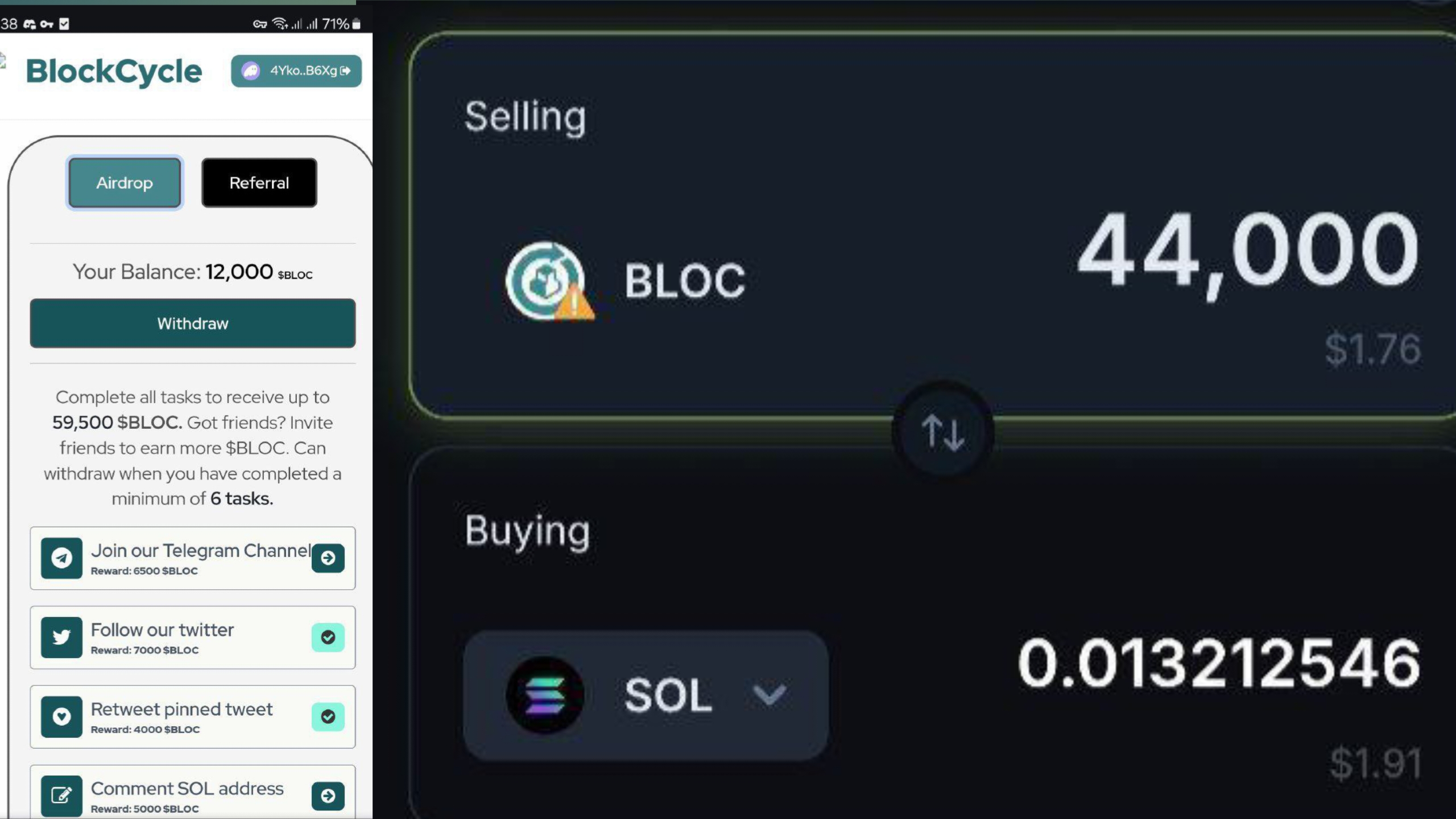Screen dimensions: 1456x819
Task: Toggle the Follow our twitter completed checkmark
Action: [x=328, y=637]
